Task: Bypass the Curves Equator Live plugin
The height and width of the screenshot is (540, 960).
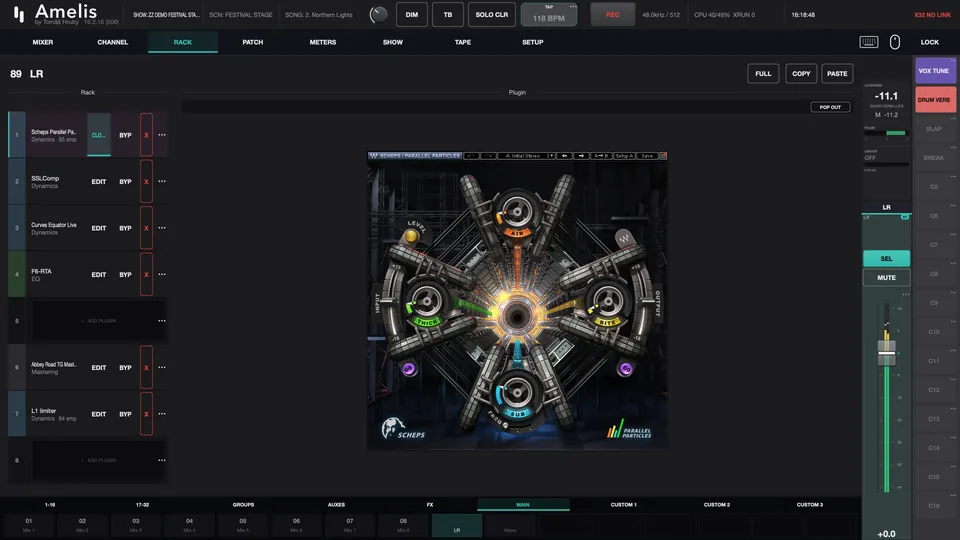Action: click(125, 228)
